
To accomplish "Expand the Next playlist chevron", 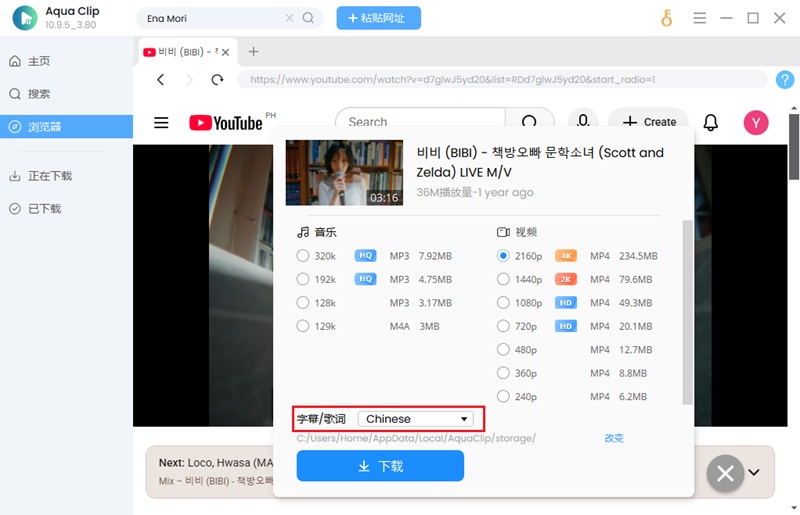I will click(754, 472).
